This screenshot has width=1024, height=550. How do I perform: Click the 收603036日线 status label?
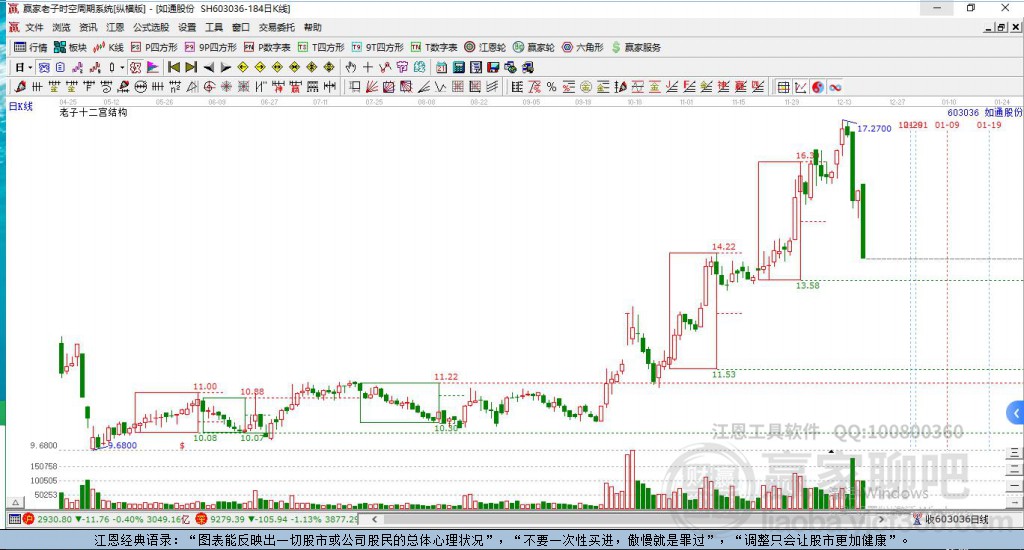[x=956, y=519]
